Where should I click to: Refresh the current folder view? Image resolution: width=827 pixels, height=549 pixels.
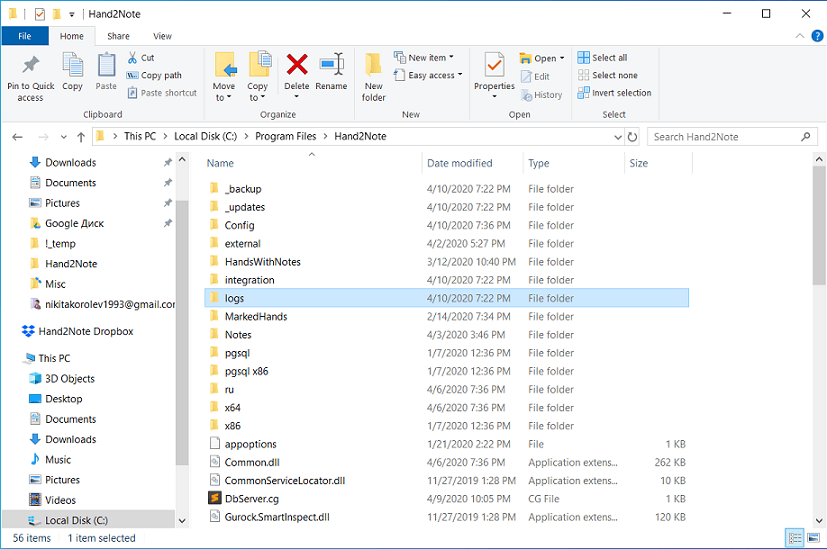pos(632,137)
